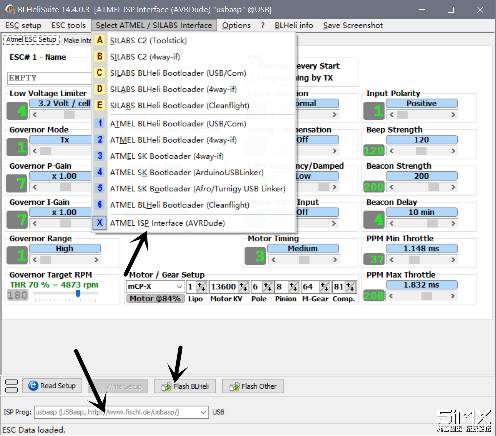Click PPM Min Throttle right arrow
This screenshot has width=496, height=436.
tap(453, 260)
